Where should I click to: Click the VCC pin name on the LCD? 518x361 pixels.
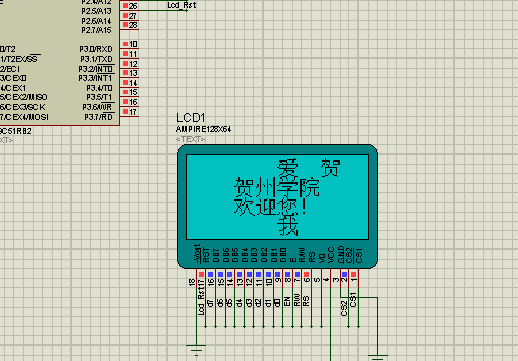coord(331,255)
